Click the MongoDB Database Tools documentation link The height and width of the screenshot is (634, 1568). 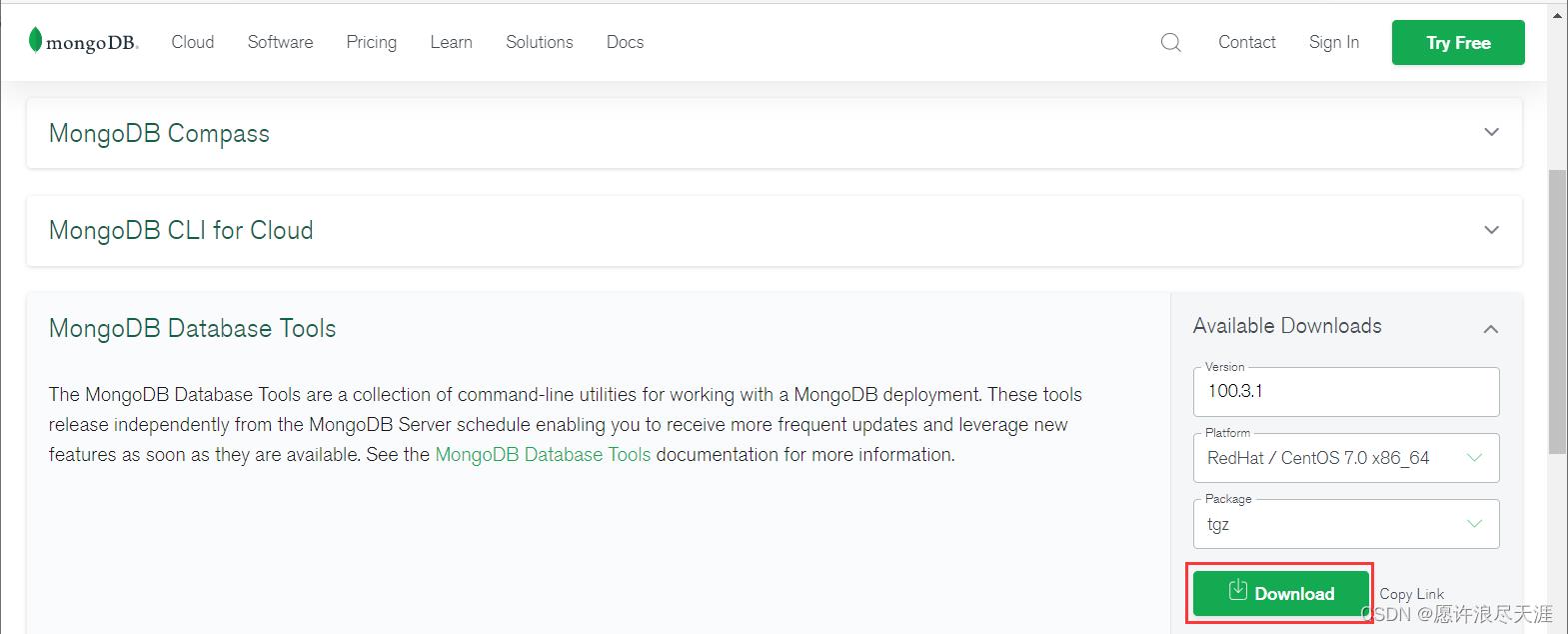(543, 455)
